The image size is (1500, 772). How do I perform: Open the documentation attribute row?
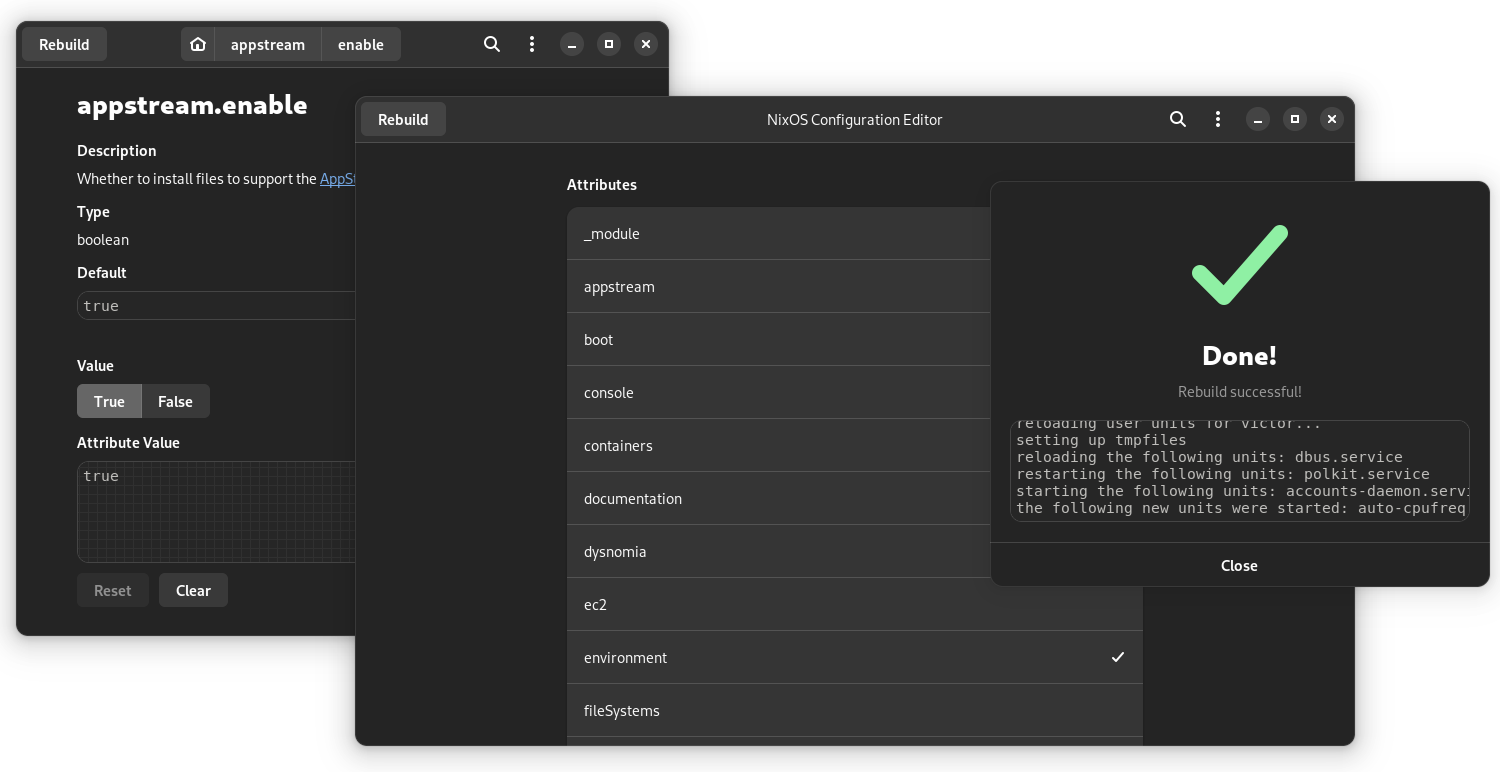point(778,498)
